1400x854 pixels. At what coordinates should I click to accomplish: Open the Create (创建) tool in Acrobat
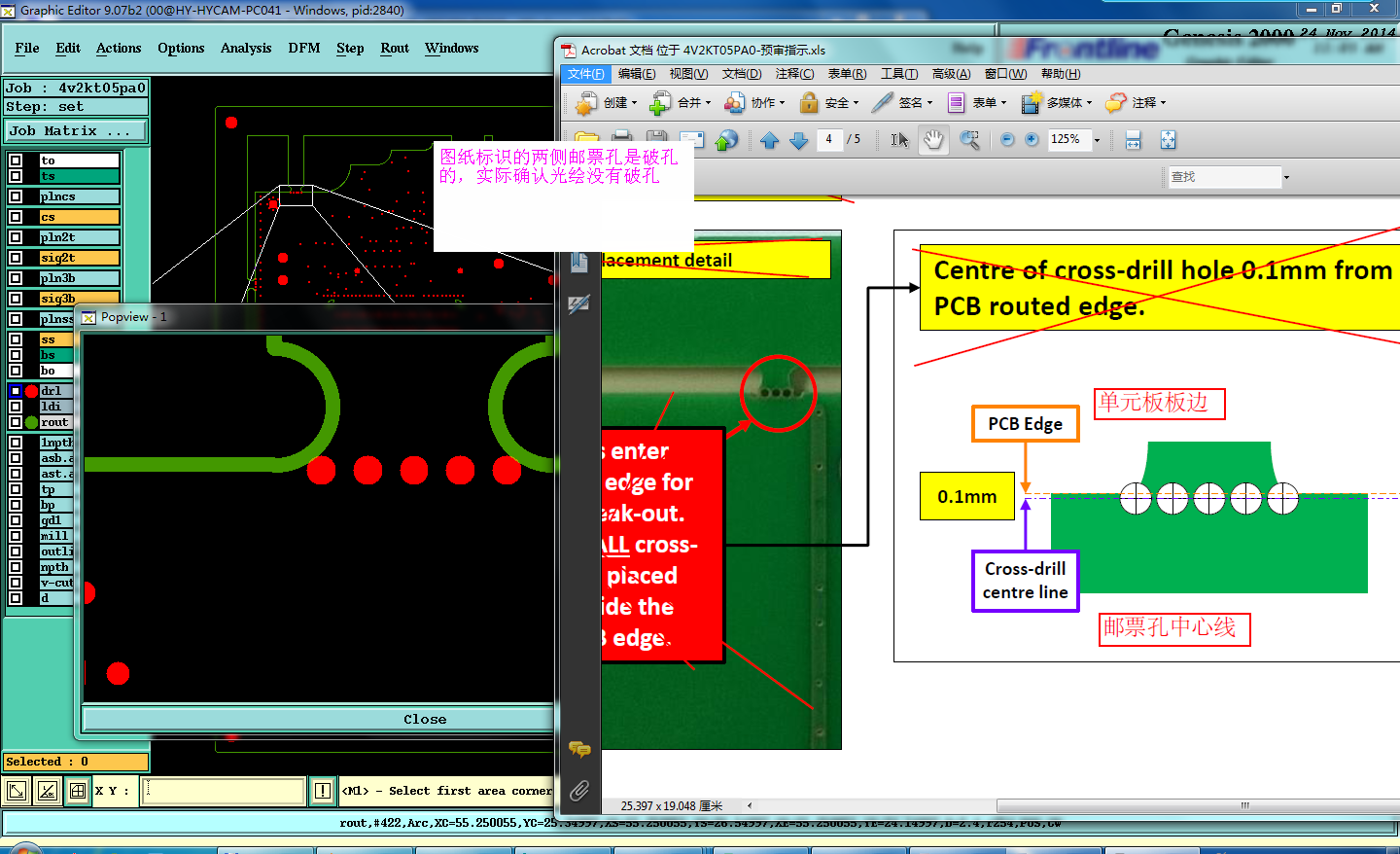(x=606, y=102)
